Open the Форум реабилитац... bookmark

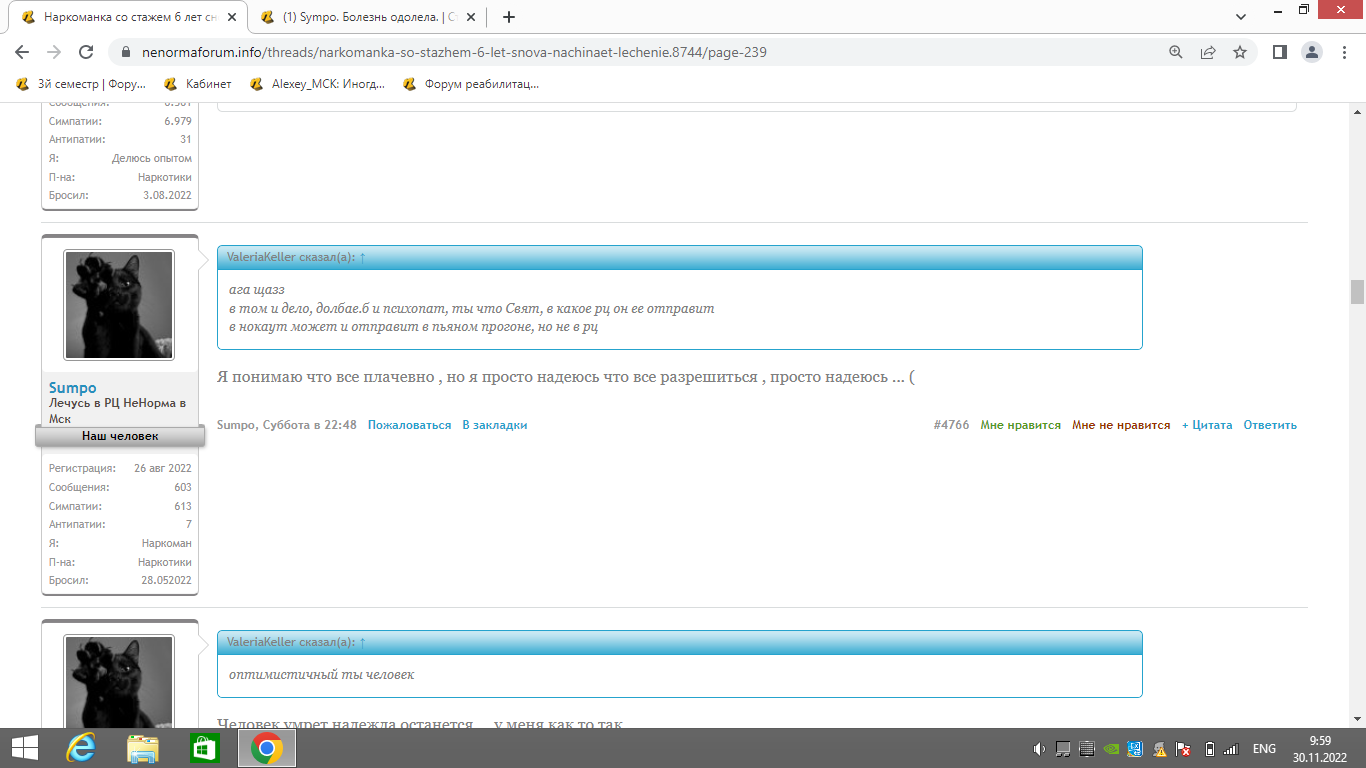point(471,84)
